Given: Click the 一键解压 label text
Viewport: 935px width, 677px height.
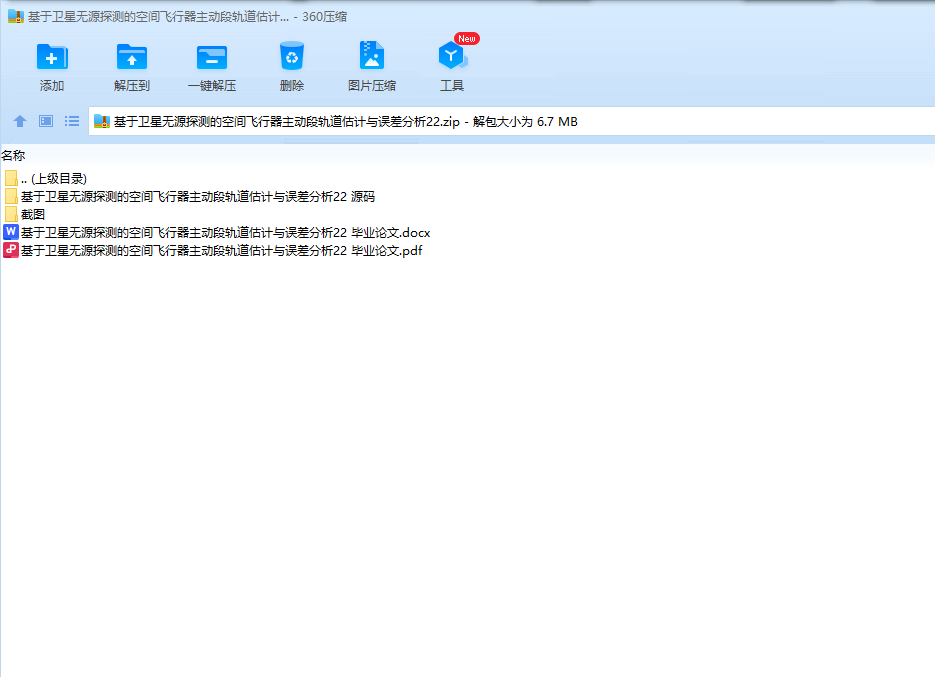Looking at the screenshot, I should [x=212, y=86].
